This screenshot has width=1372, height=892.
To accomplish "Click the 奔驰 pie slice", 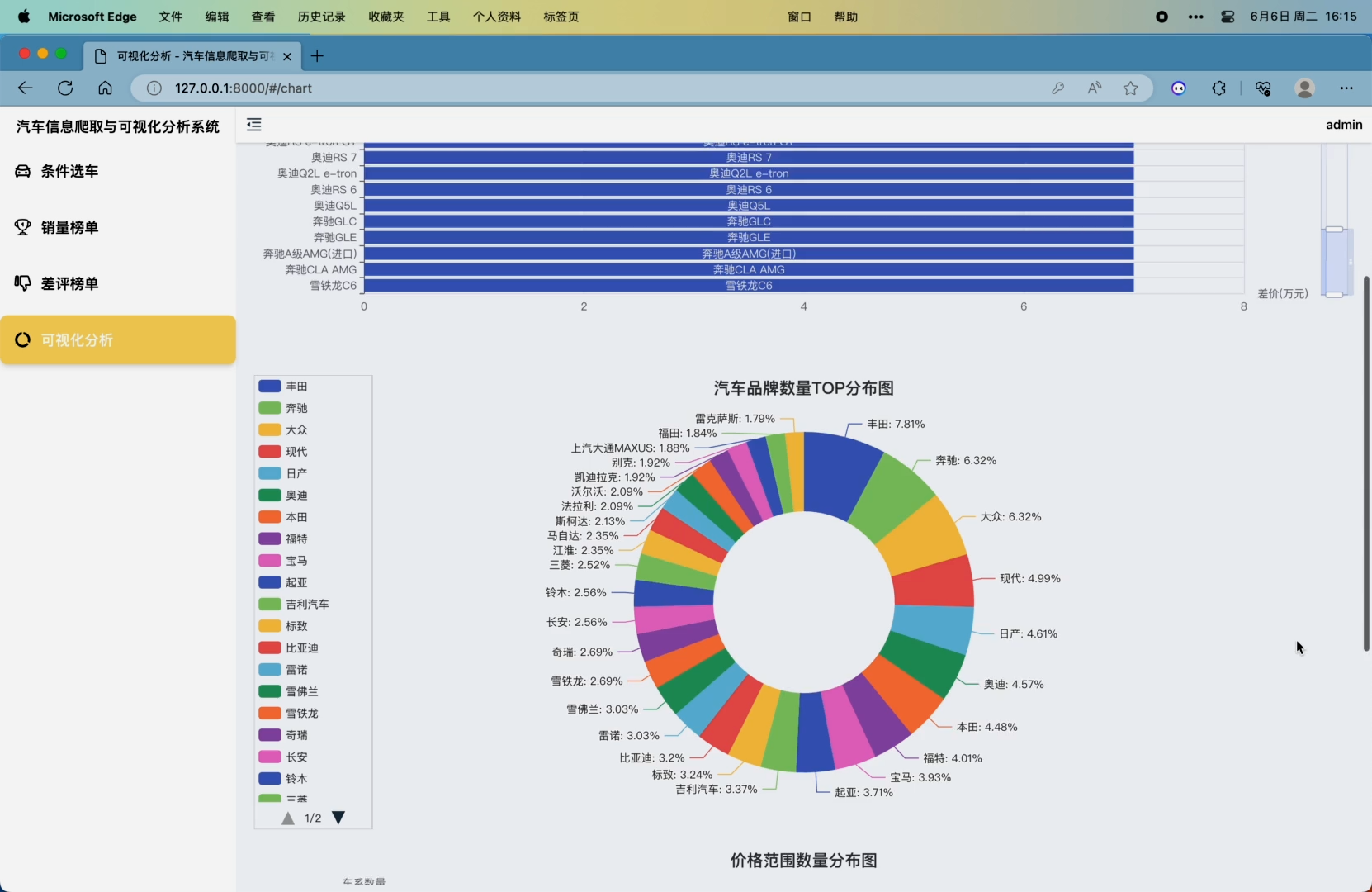I will tap(892, 498).
